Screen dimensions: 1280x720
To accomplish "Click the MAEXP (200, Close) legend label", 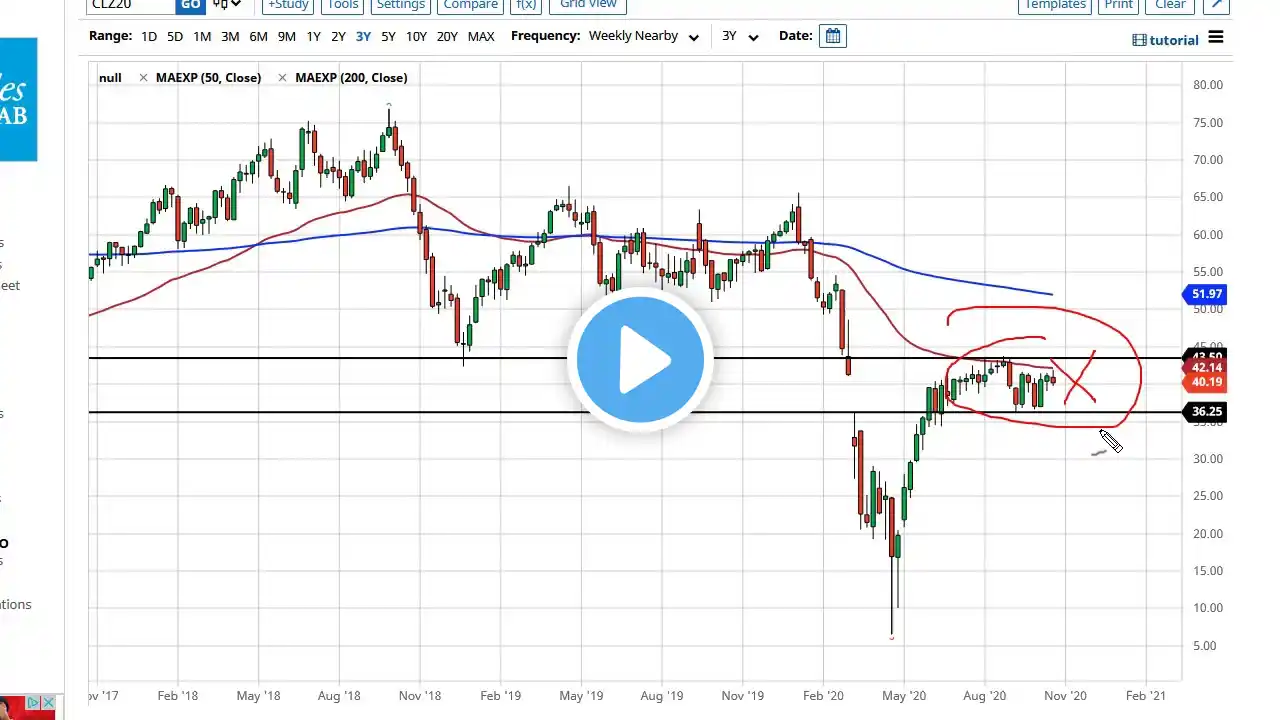I will pos(349,78).
